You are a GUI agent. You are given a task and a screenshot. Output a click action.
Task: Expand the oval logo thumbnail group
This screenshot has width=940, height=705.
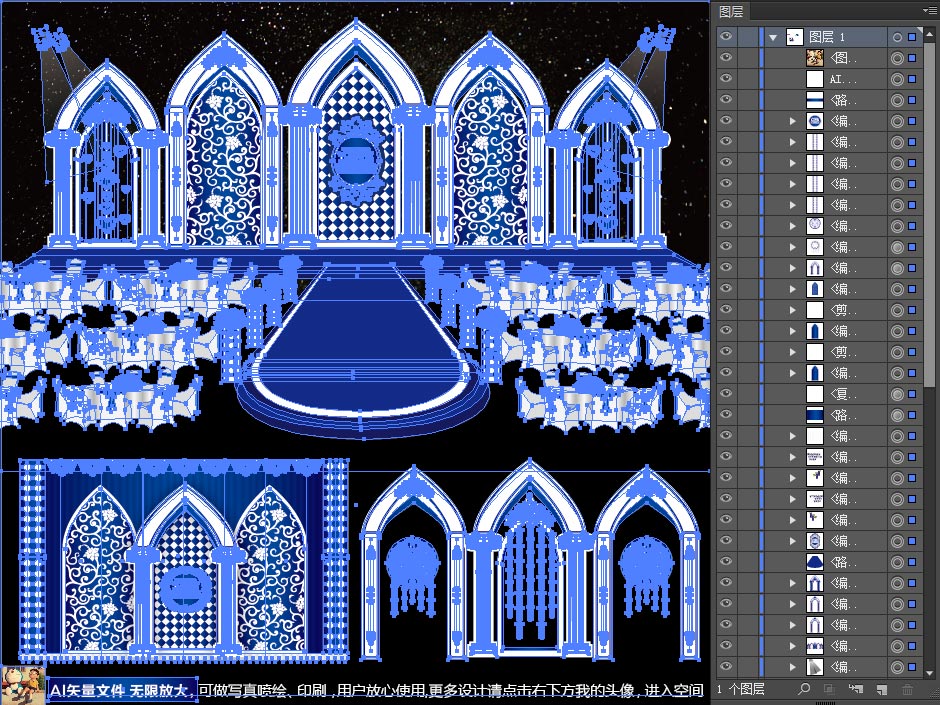[x=793, y=121]
